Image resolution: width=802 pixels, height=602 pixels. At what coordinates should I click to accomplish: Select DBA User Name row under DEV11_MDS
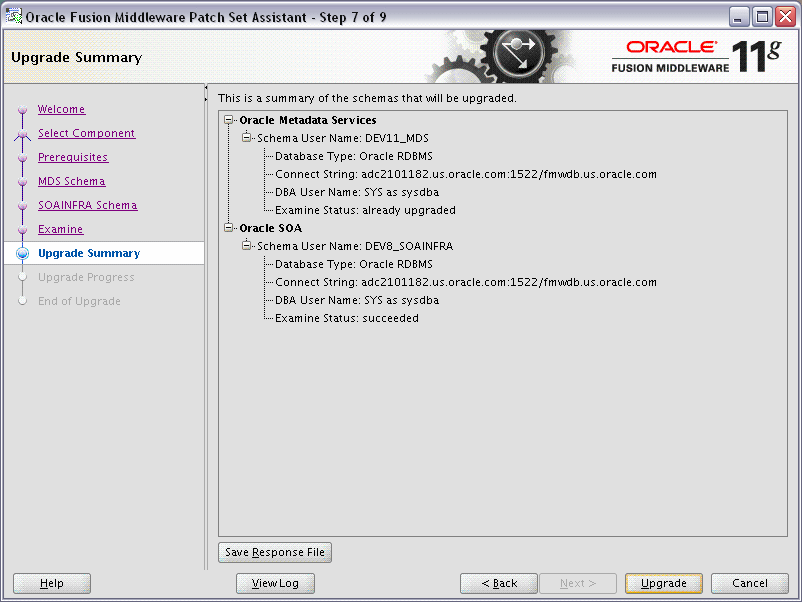click(x=357, y=192)
